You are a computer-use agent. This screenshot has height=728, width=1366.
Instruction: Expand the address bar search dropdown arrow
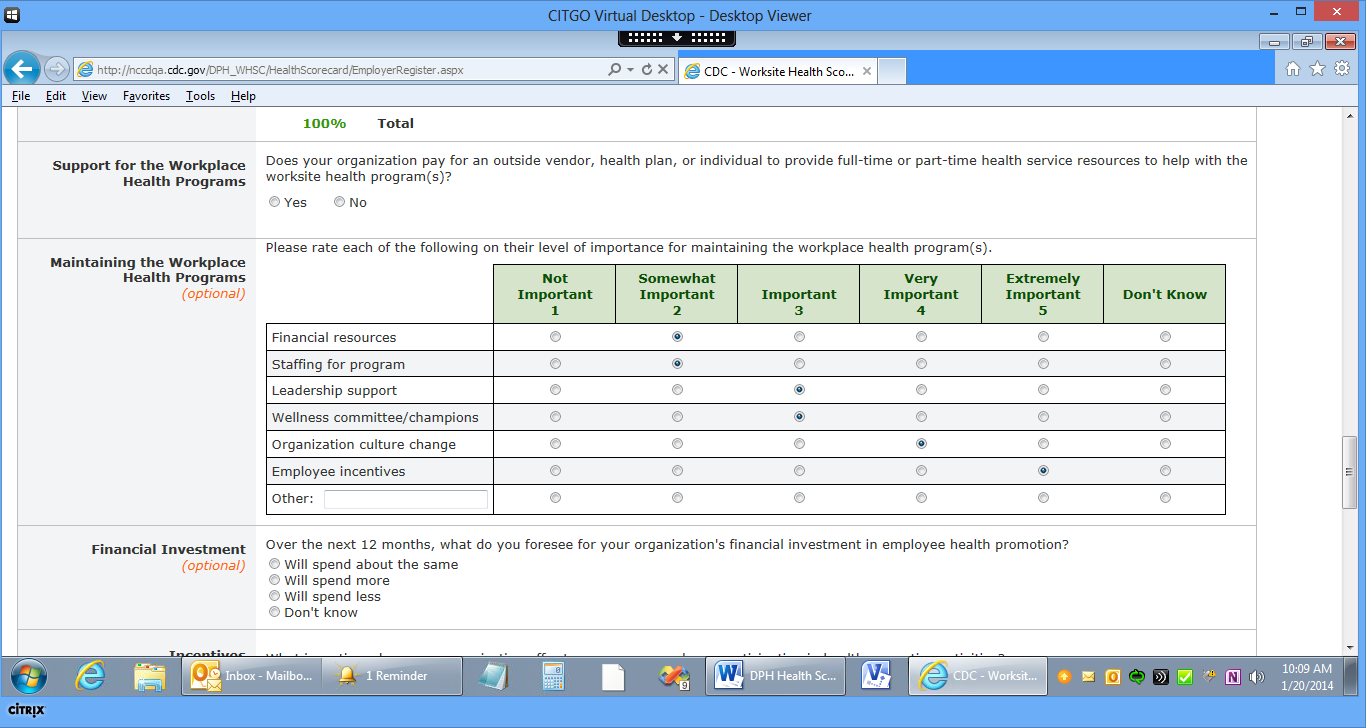pos(630,70)
